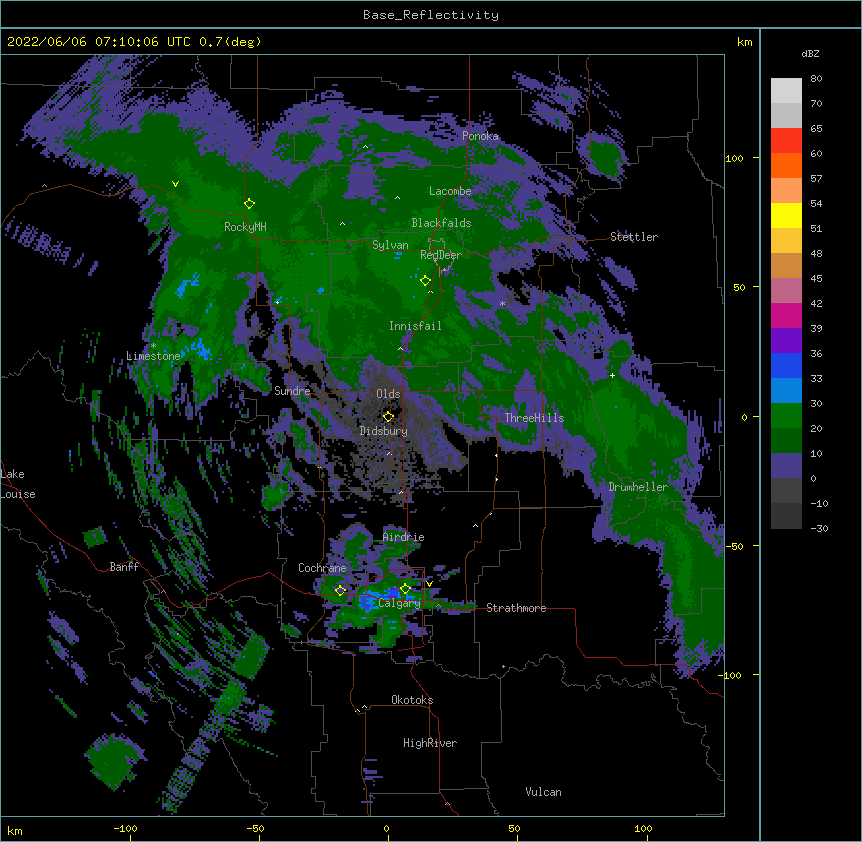Screen dimensions: 862x842
Task: Click the white caret between Lacombe and Blackfalds
Action: tap(397, 198)
